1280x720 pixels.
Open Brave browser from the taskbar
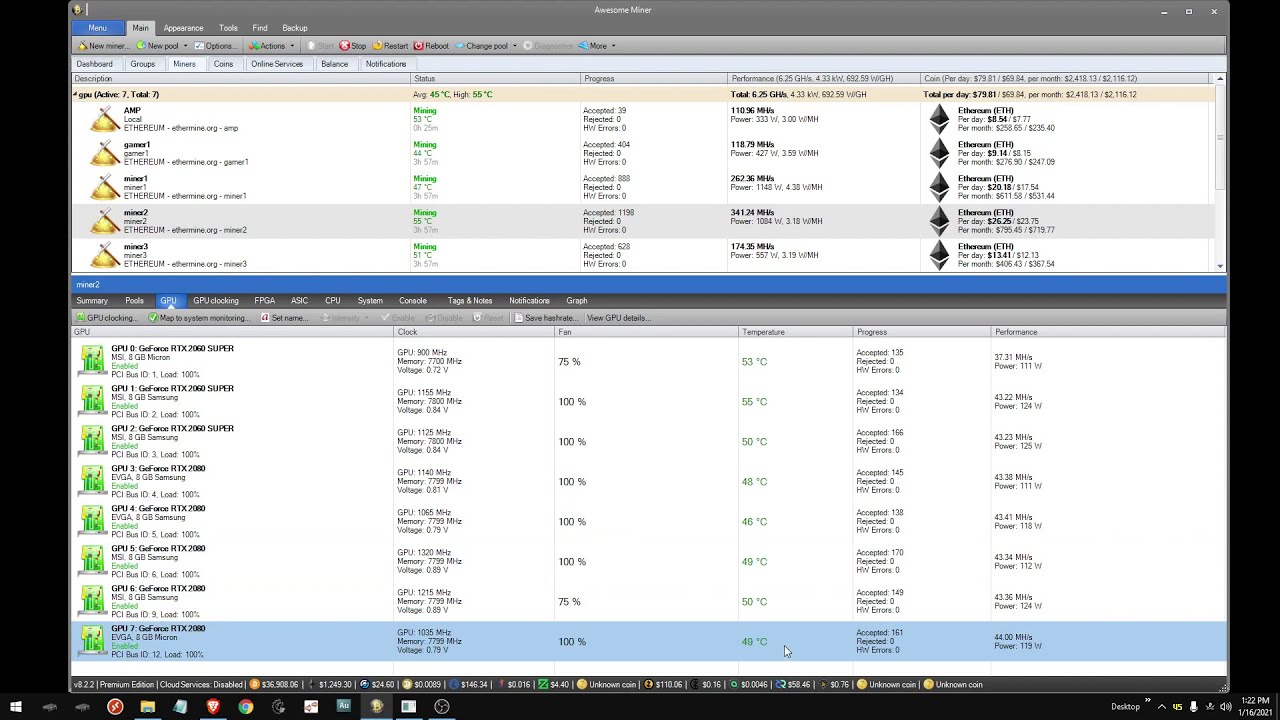tap(213, 706)
